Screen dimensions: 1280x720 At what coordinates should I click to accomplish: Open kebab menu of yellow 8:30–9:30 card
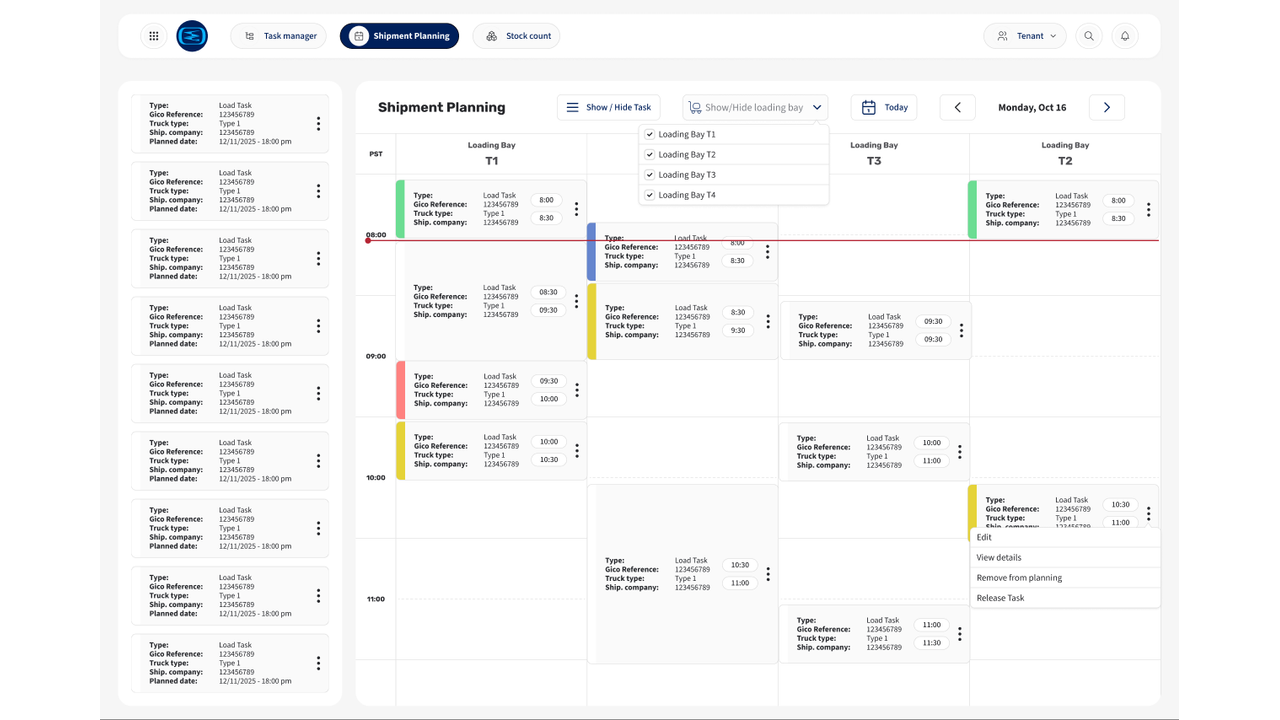(768, 321)
